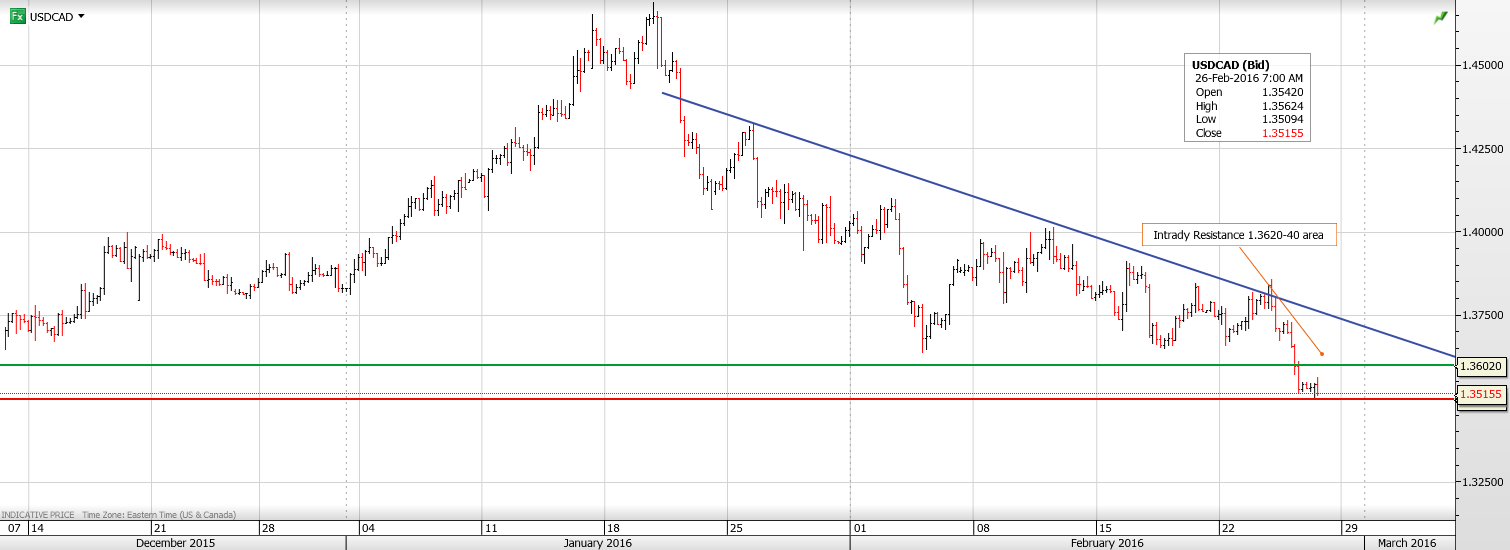
Task: Open the USDCAD symbol dropdown arrow
Action: coord(81,16)
